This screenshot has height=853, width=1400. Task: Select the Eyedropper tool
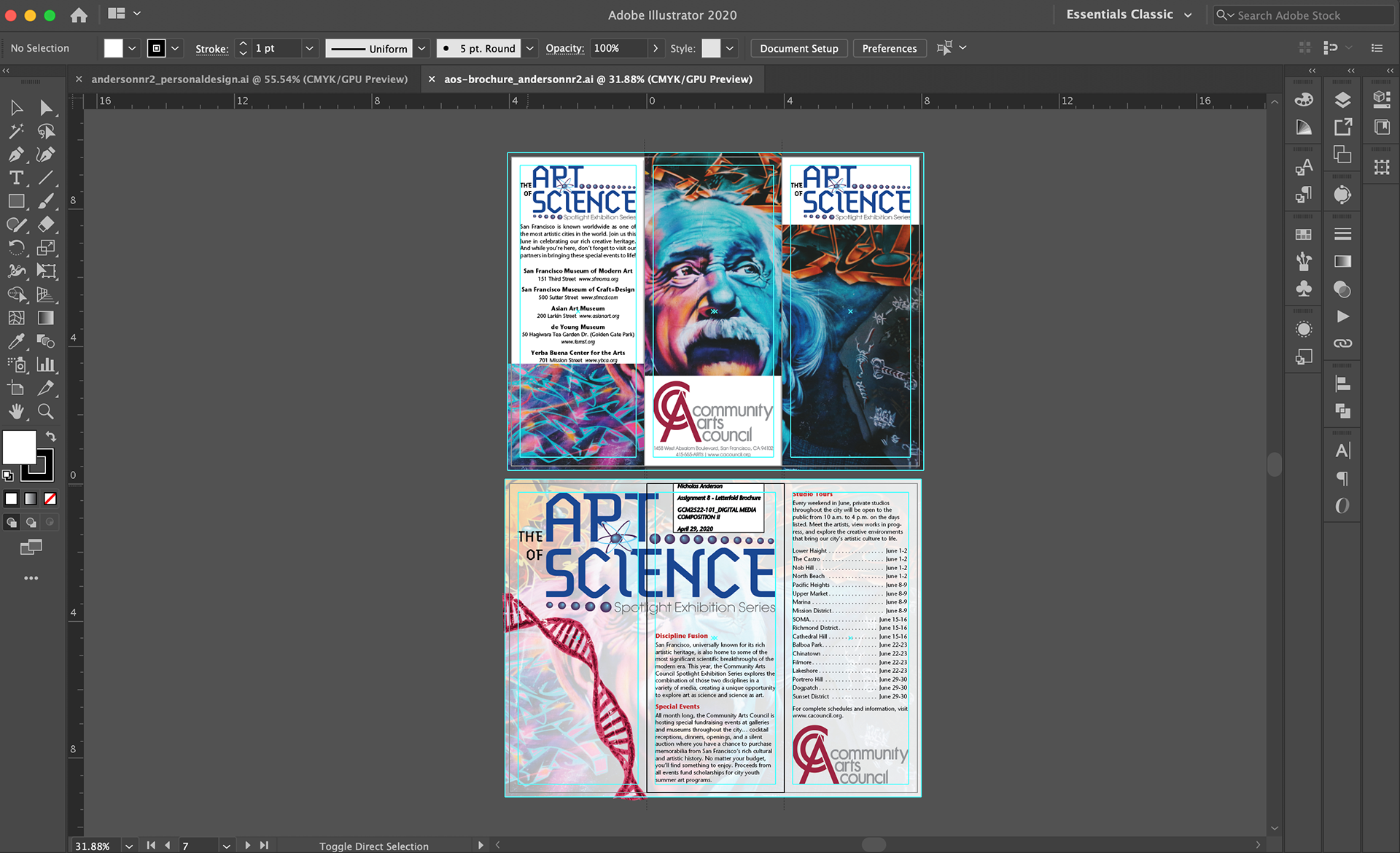tap(16, 341)
